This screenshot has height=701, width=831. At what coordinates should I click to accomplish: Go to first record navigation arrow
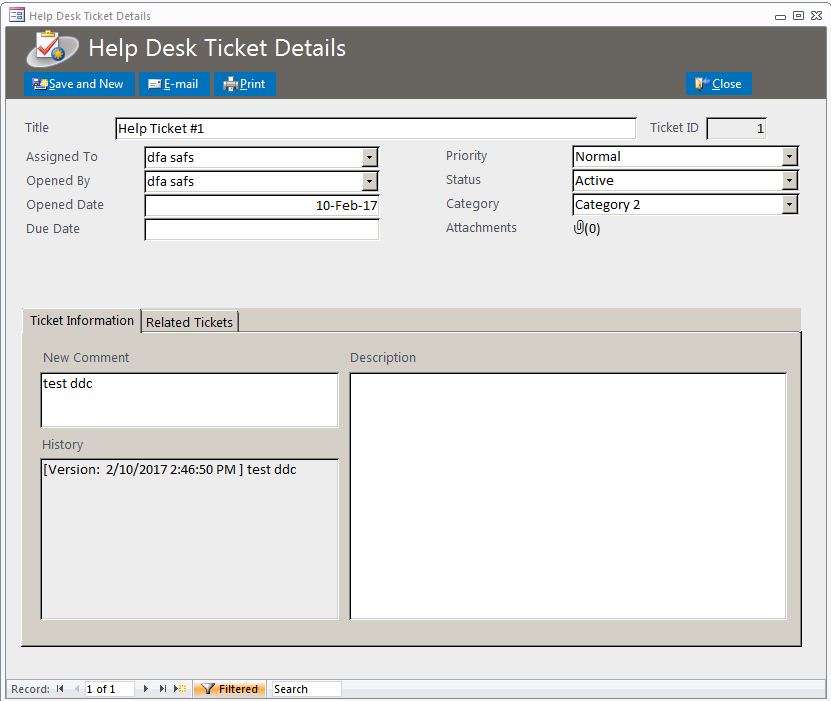click(x=60, y=689)
